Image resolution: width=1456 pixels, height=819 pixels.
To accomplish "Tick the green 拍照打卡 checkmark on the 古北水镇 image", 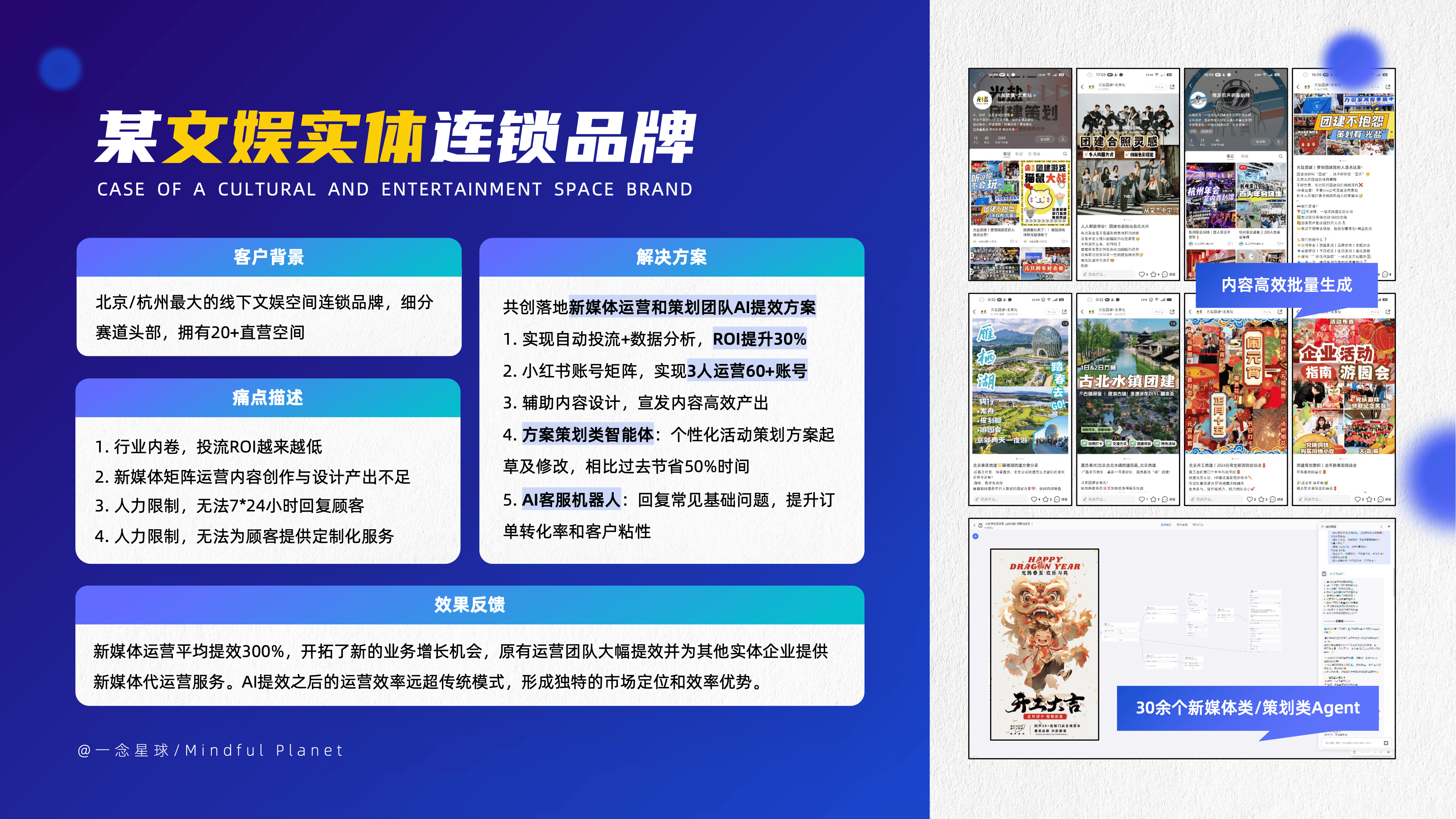I will (x=1084, y=444).
